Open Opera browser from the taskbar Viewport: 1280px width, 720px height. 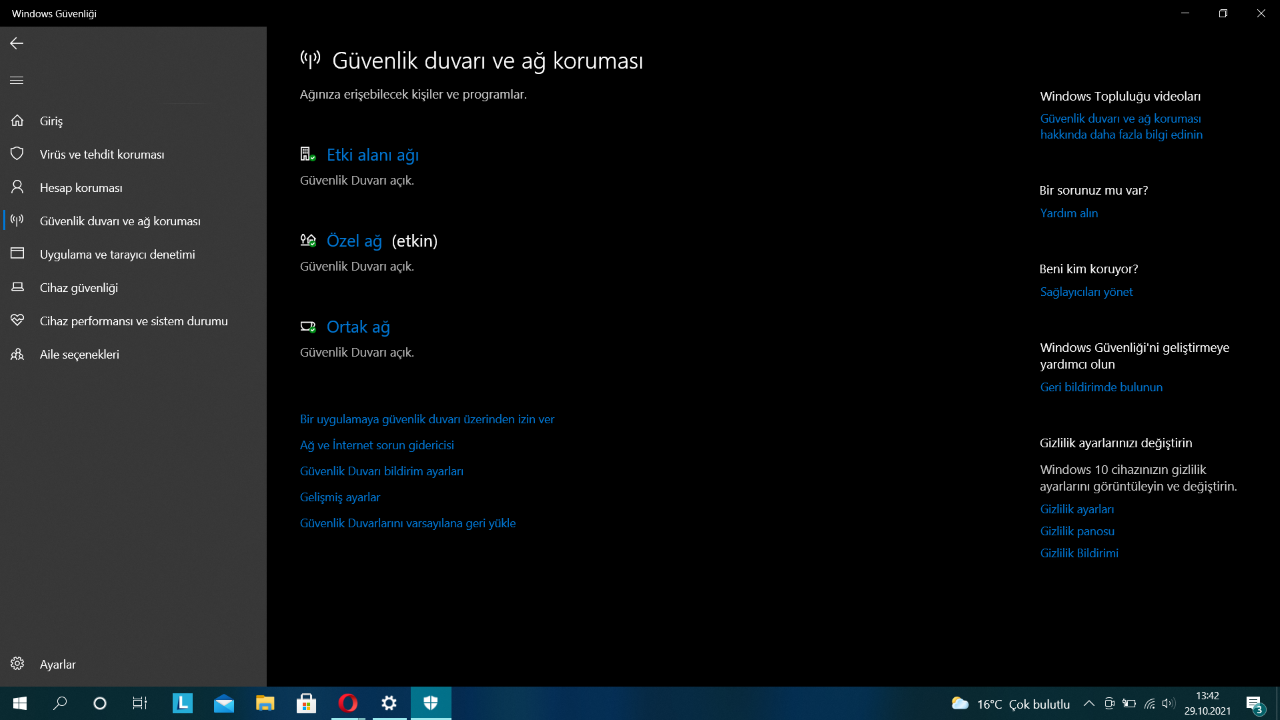click(348, 703)
